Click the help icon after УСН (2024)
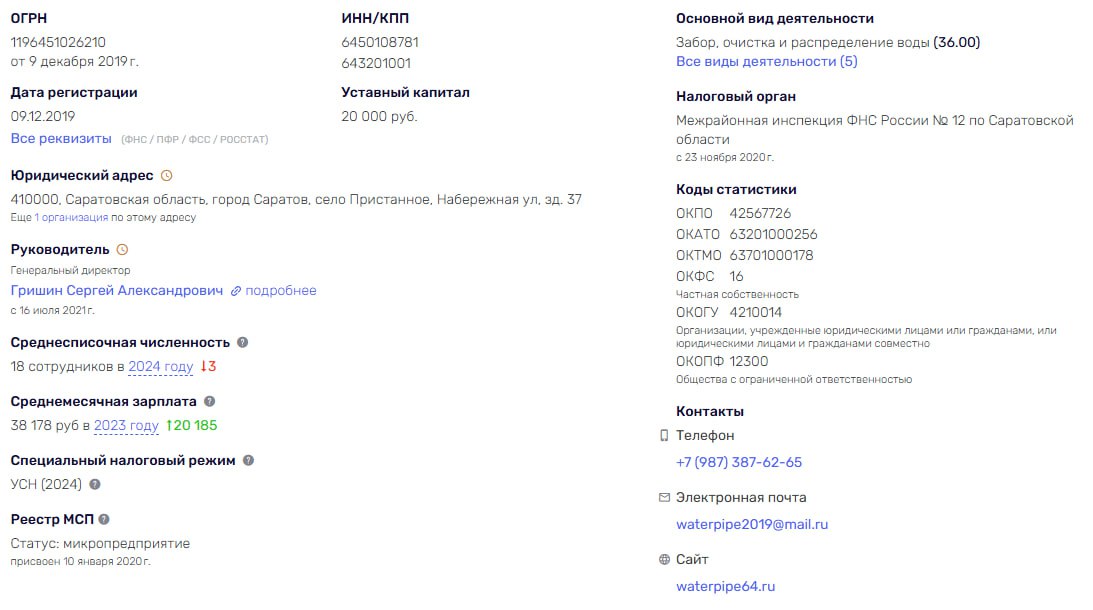 (95, 484)
